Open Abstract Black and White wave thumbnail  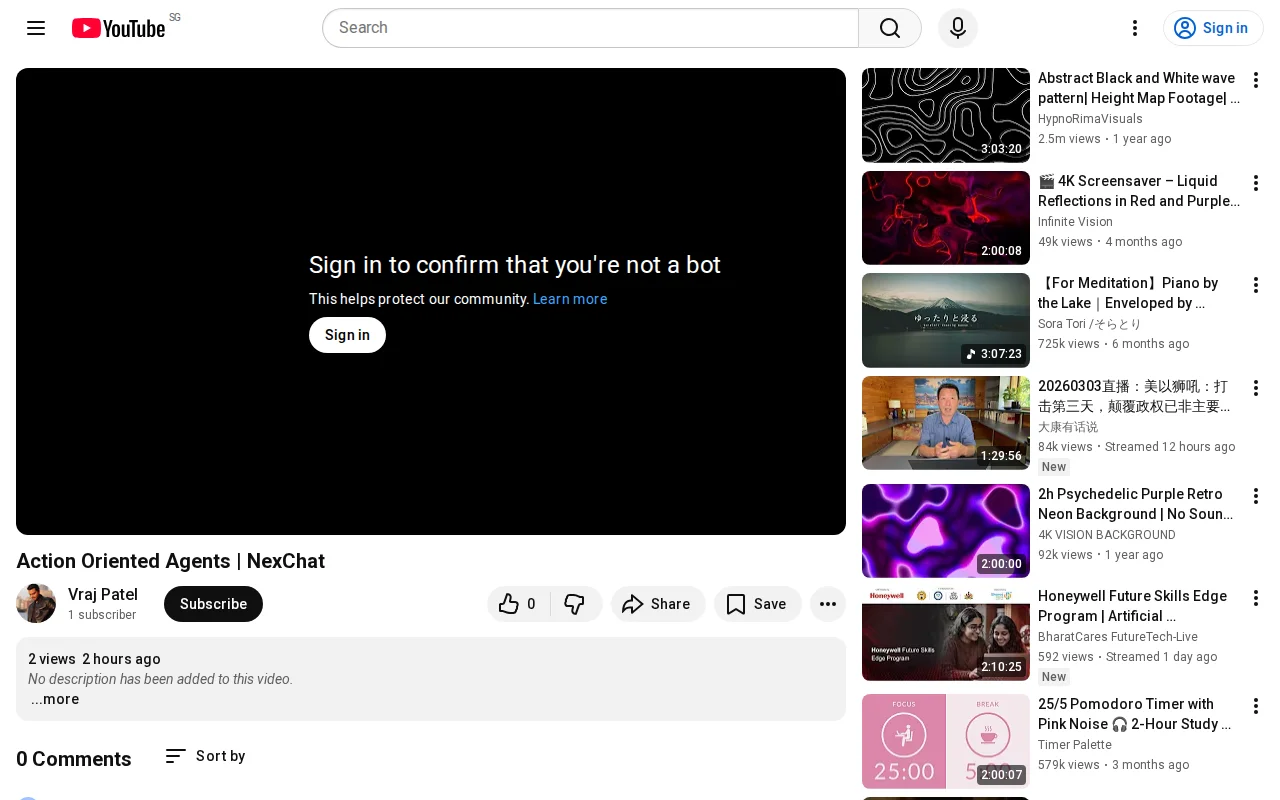pos(946,115)
